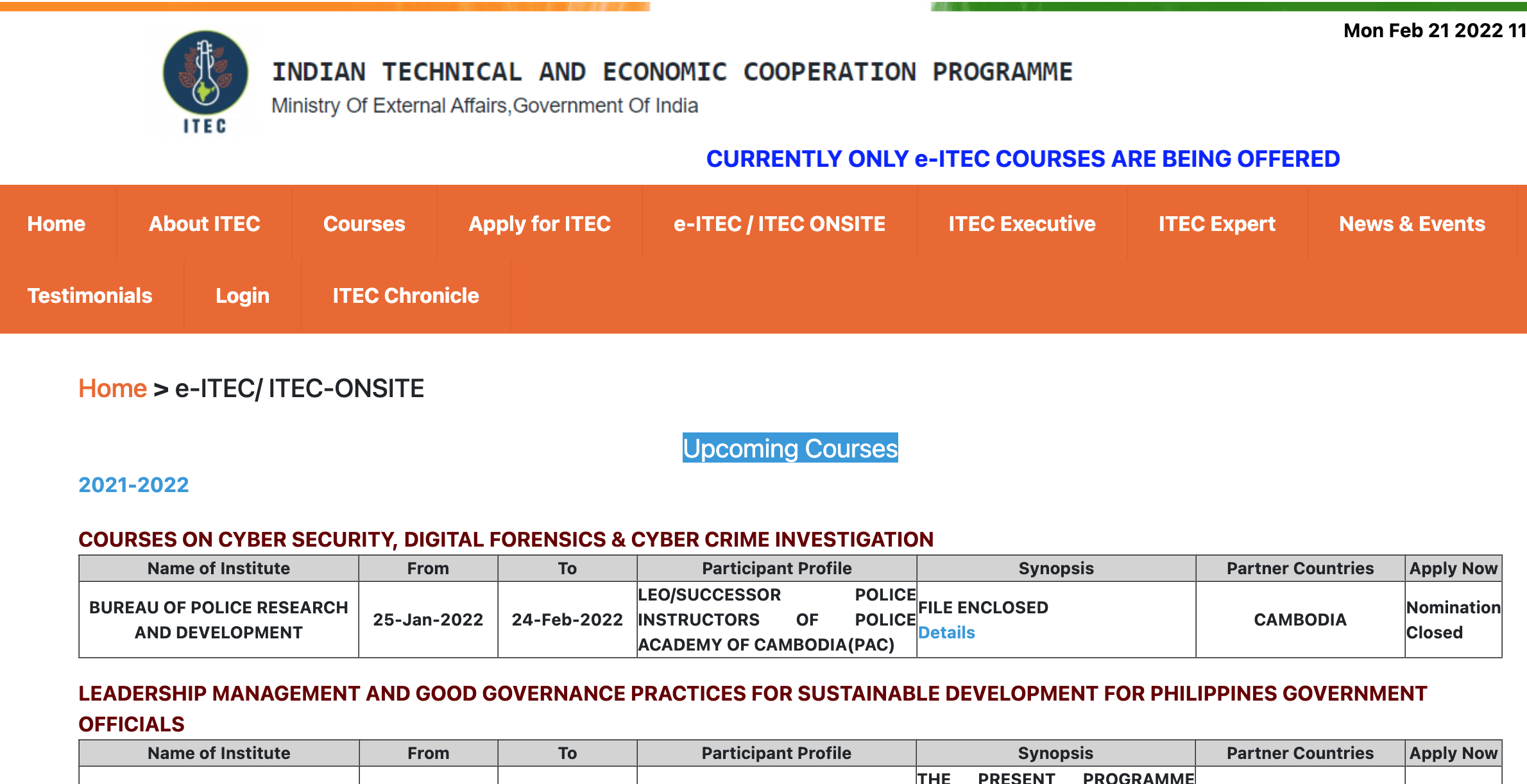Click the 2021-2022 year label
This screenshot has height=784, width=1527.
(x=133, y=484)
